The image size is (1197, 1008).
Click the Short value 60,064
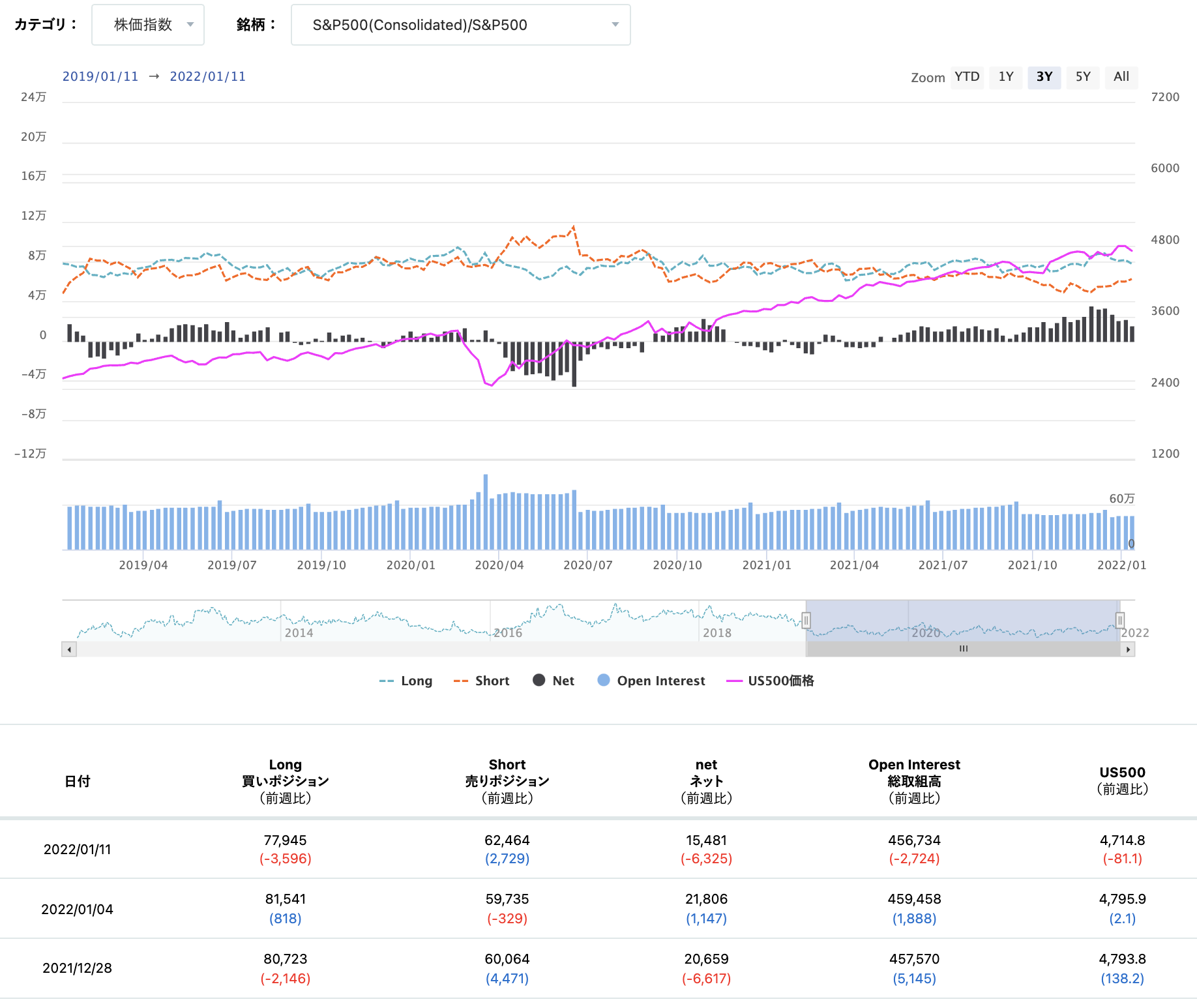click(x=507, y=959)
